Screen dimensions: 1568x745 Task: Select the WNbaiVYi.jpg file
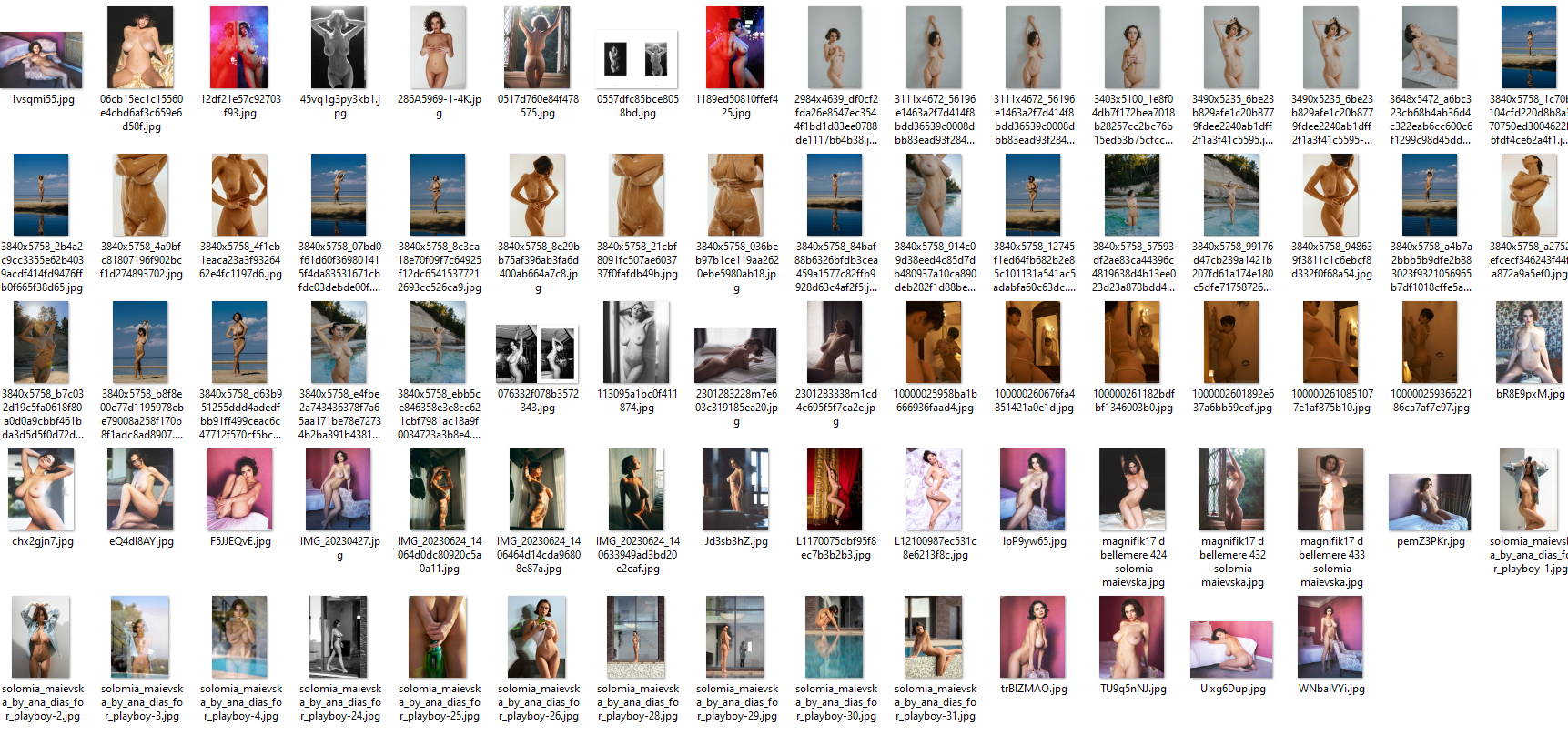pyautogui.click(x=1330, y=638)
